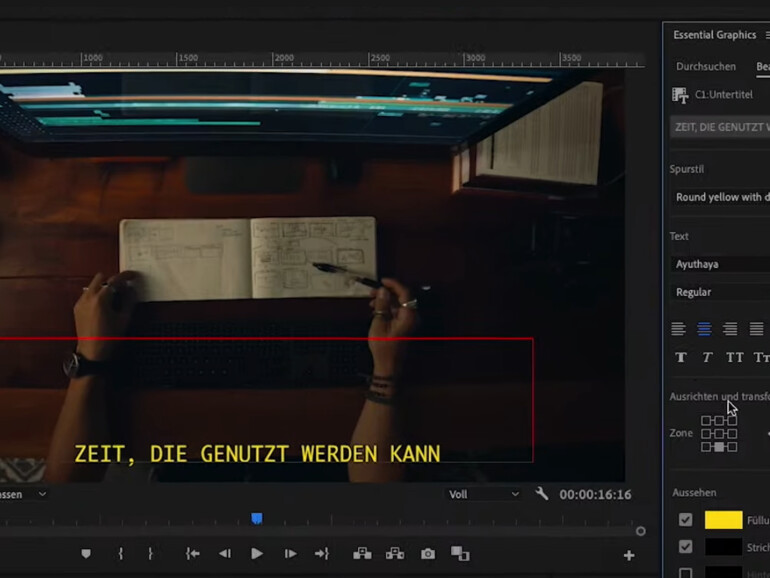The image size is (770, 578).
Task: Select the top-right zone box
Action: click(x=732, y=420)
